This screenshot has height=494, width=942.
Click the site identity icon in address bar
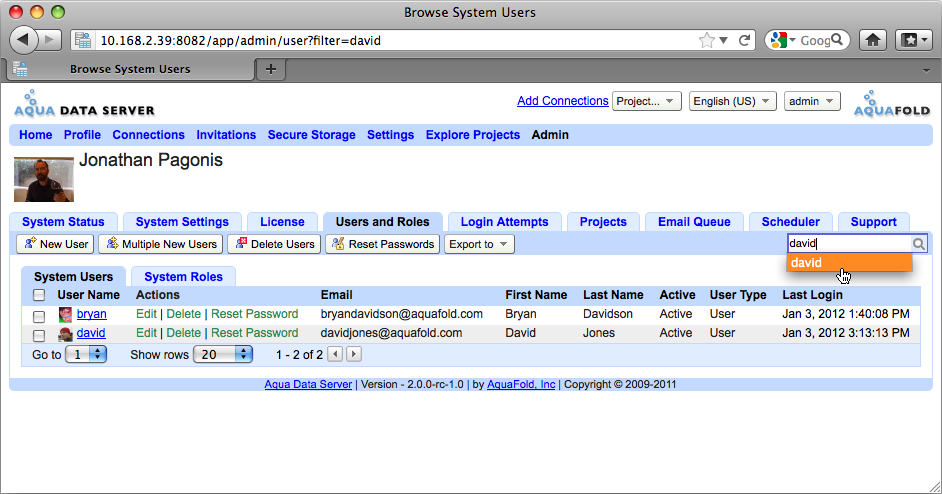pyautogui.click(x=83, y=40)
